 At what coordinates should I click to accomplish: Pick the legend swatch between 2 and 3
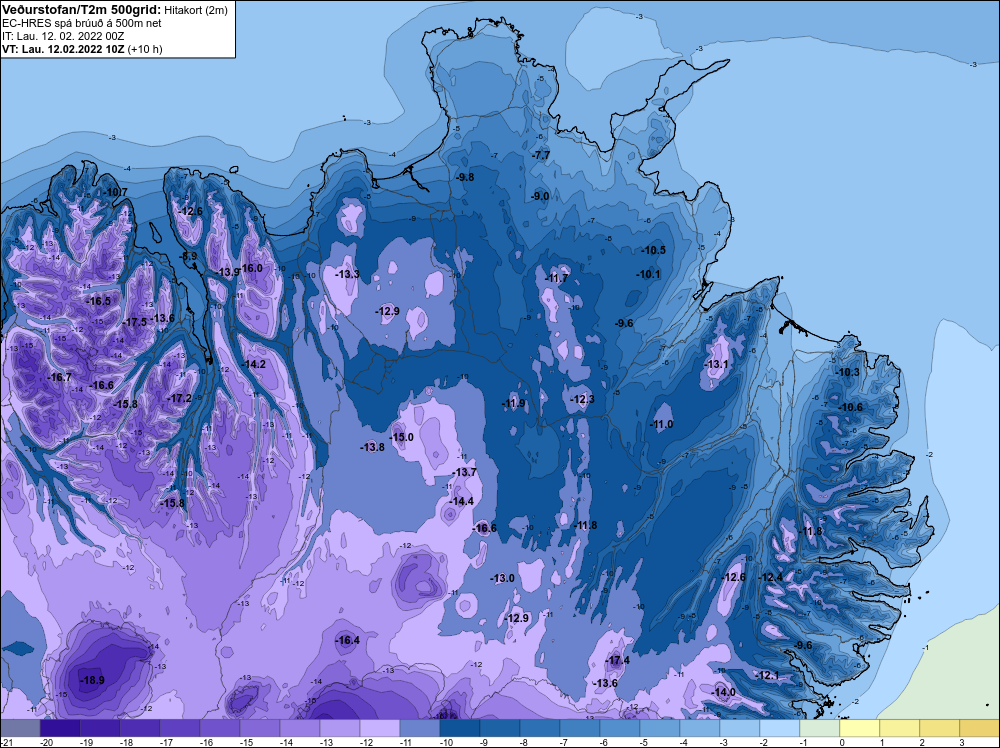tap(939, 728)
